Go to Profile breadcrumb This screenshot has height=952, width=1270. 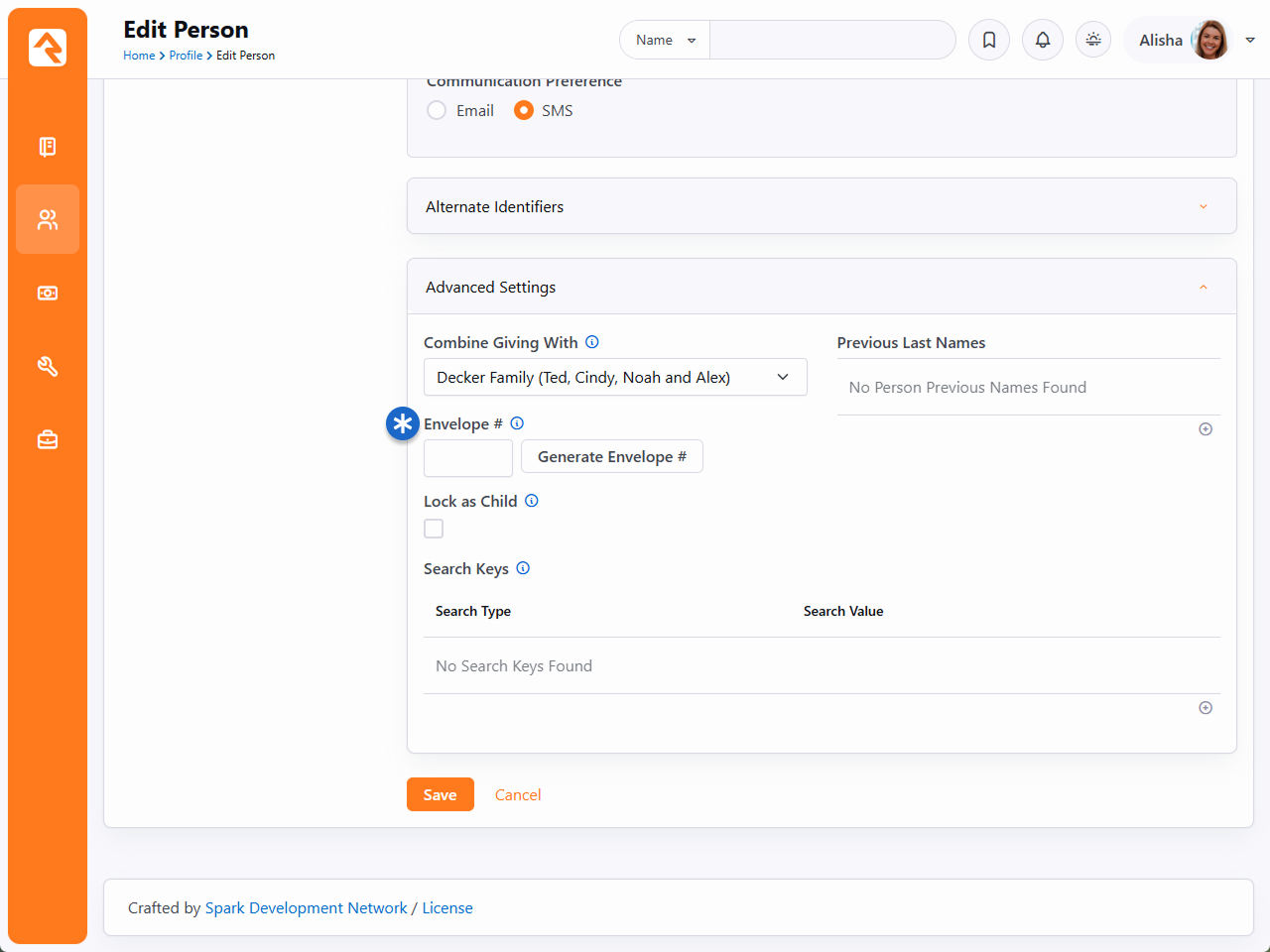pos(186,56)
